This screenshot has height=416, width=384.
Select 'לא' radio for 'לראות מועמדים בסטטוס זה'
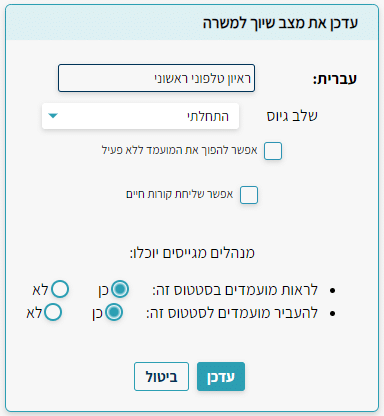coord(60,289)
